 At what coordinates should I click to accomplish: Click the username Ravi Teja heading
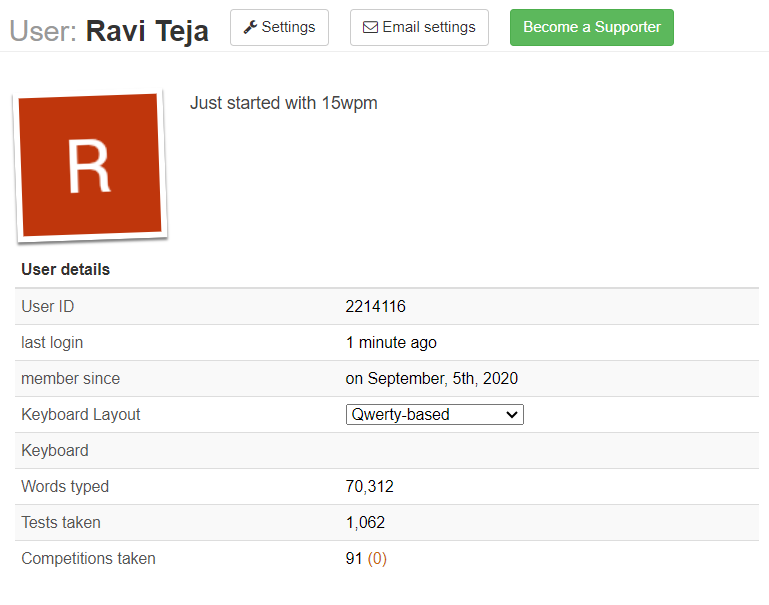(147, 31)
